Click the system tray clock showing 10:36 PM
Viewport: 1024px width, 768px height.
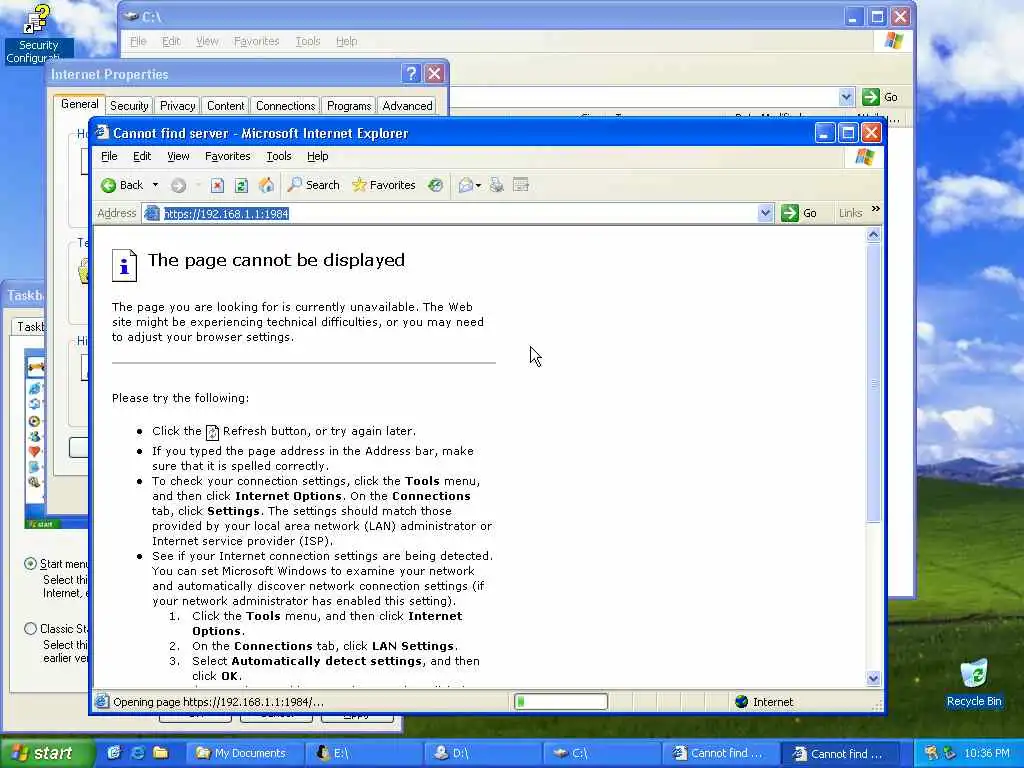point(987,754)
